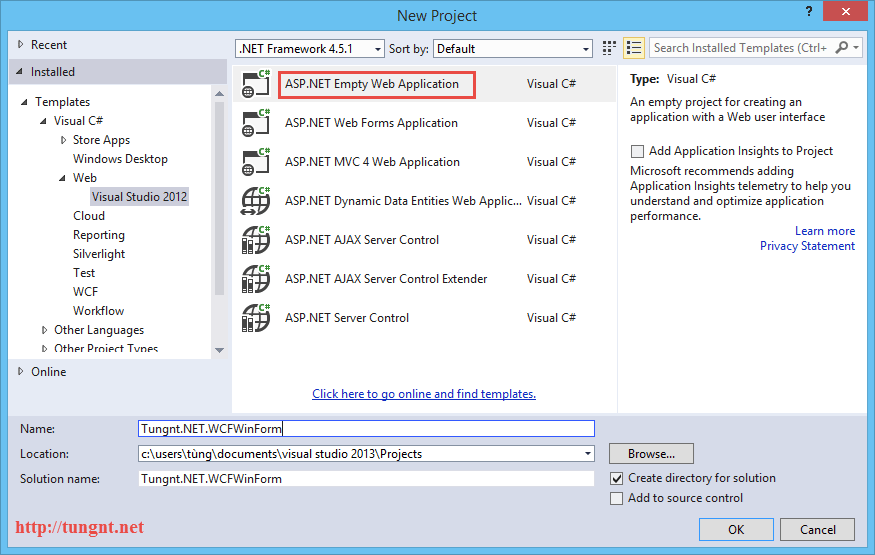Select the Silverlight template category
Screen dimensions: 875x555
[99, 254]
